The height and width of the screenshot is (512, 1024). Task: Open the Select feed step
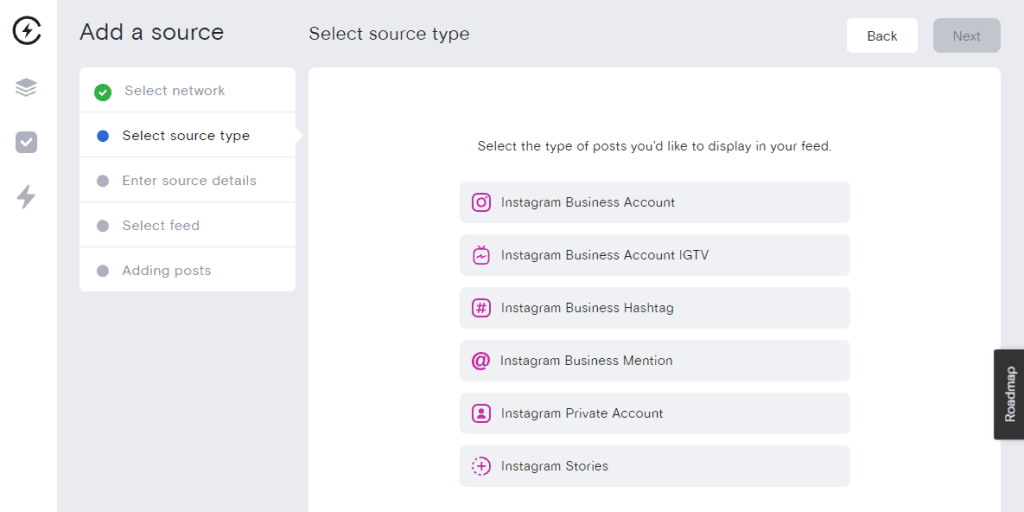[187, 226]
